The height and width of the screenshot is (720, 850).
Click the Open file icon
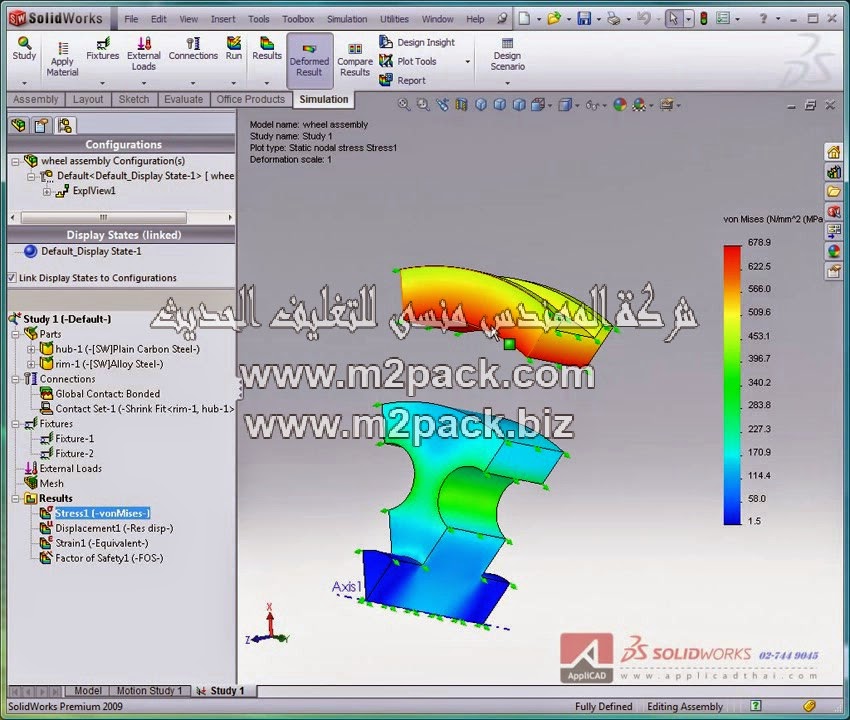tap(553, 18)
